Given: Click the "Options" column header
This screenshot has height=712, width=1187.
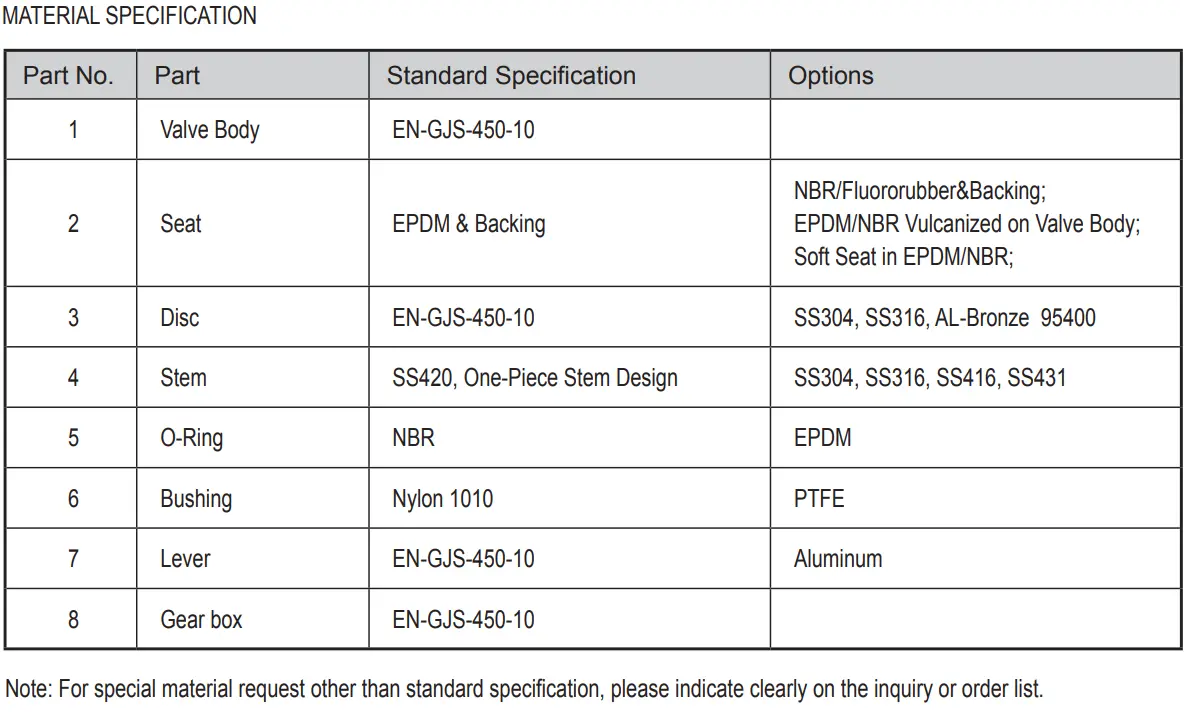Looking at the screenshot, I should pos(830,76).
